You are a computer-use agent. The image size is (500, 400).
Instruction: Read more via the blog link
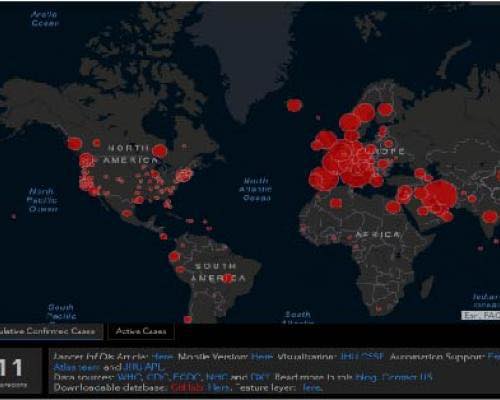366,378
